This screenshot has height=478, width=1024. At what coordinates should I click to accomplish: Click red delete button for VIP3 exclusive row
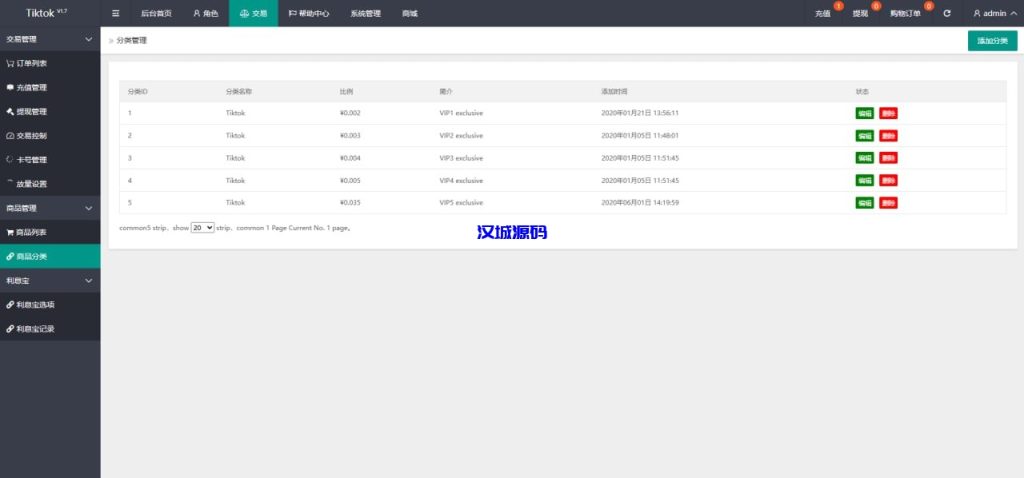(888, 158)
